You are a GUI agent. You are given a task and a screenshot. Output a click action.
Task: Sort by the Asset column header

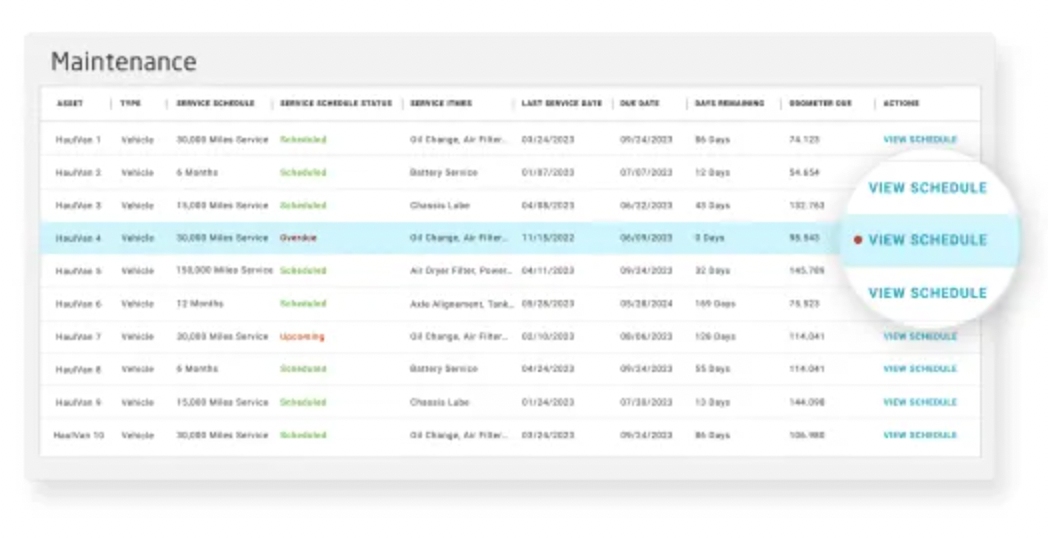point(70,103)
